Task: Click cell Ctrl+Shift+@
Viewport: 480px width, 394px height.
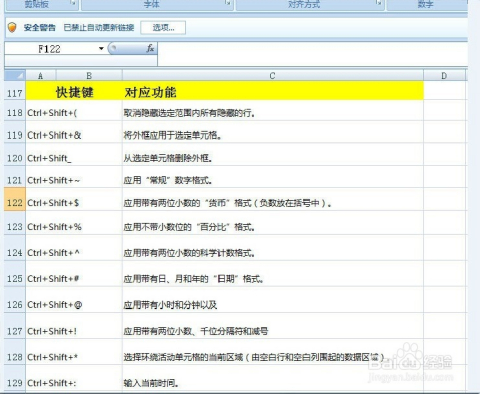Action: click(x=74, y=300)
